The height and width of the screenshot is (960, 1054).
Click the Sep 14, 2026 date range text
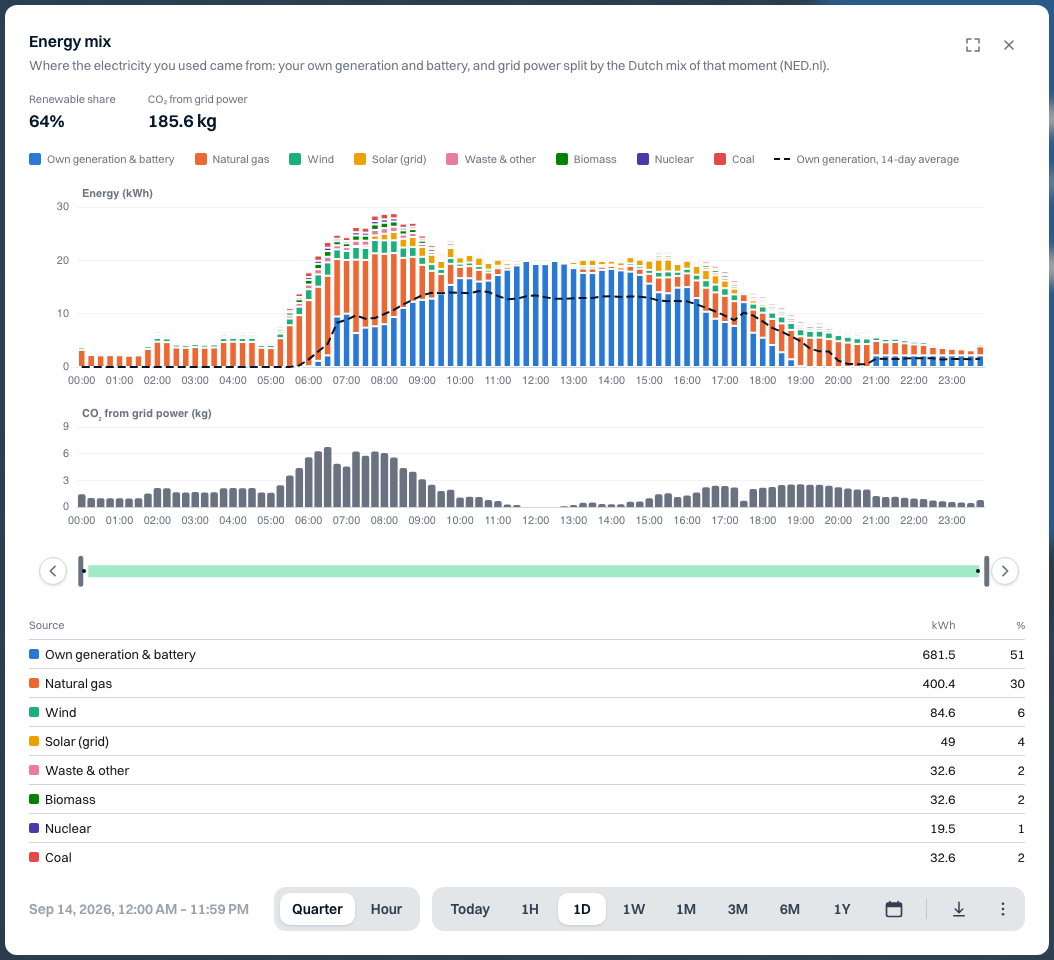[138, 910]
